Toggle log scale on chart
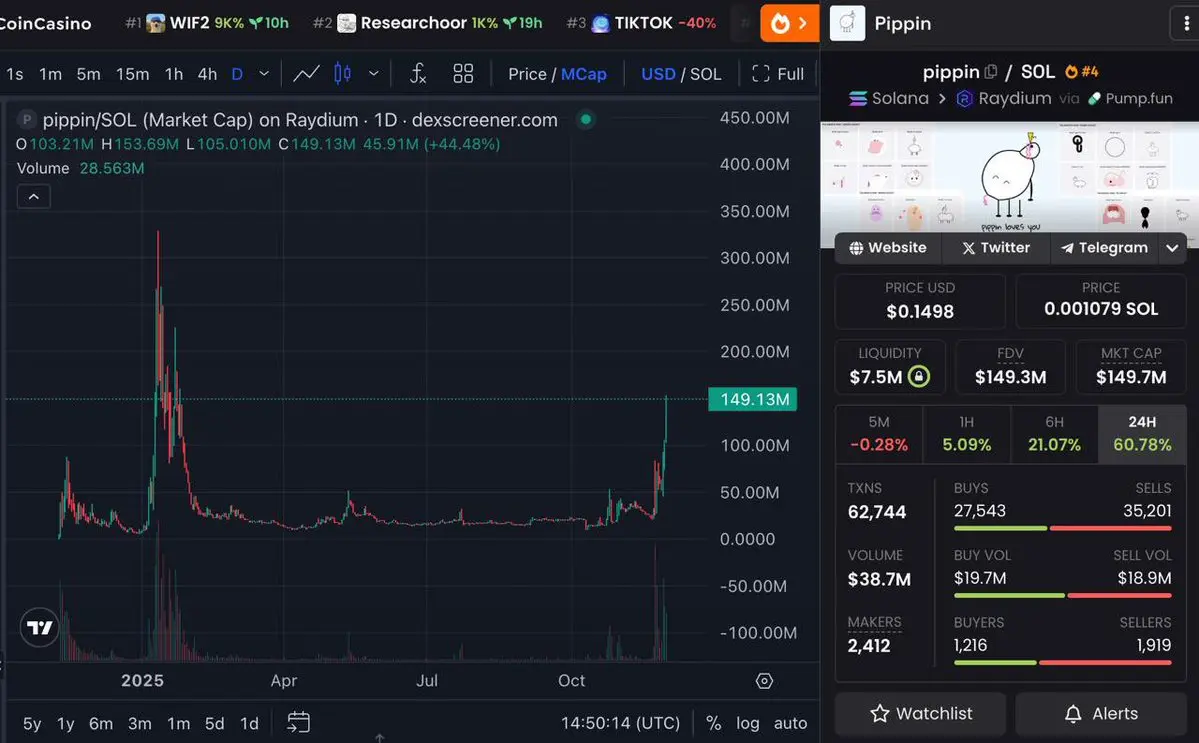The image size is (1199, 743). coord(748,723)
